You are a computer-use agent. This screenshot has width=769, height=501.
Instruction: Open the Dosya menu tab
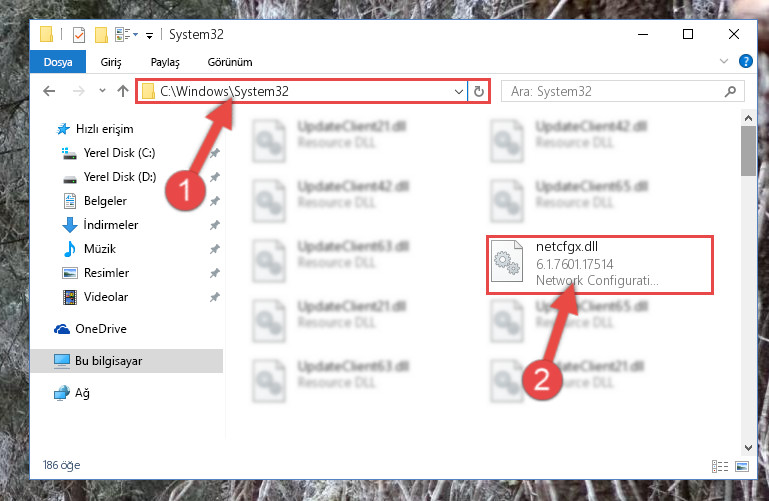(x=58, y=62)
